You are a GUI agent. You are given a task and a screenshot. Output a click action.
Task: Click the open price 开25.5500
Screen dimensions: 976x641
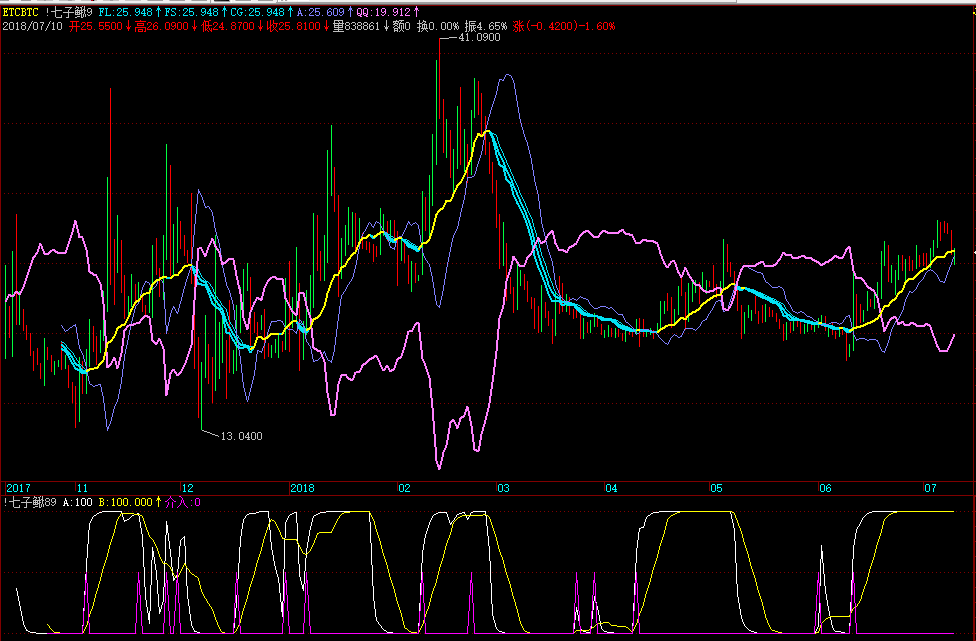(96, 26)
